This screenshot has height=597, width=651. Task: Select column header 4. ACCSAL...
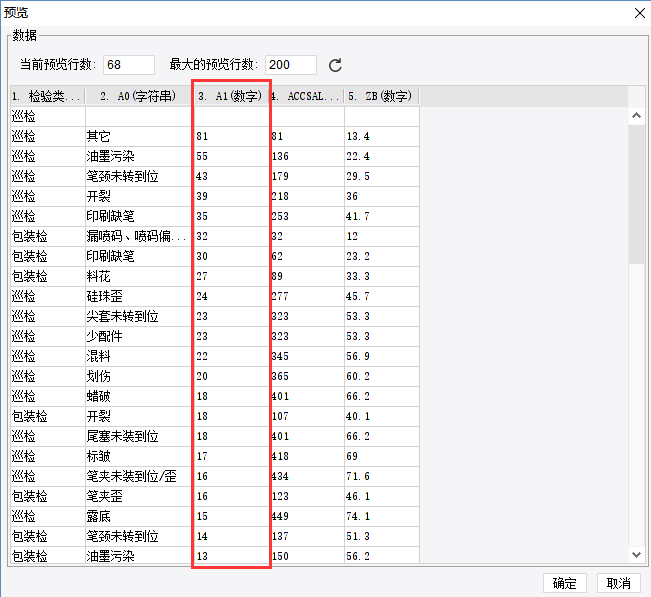(306, 96)
